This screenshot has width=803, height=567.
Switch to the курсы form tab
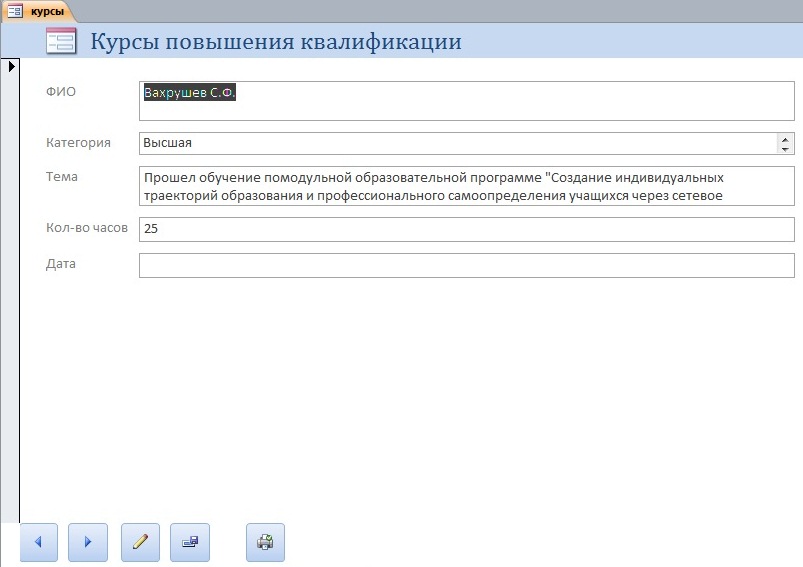point(38,11)
